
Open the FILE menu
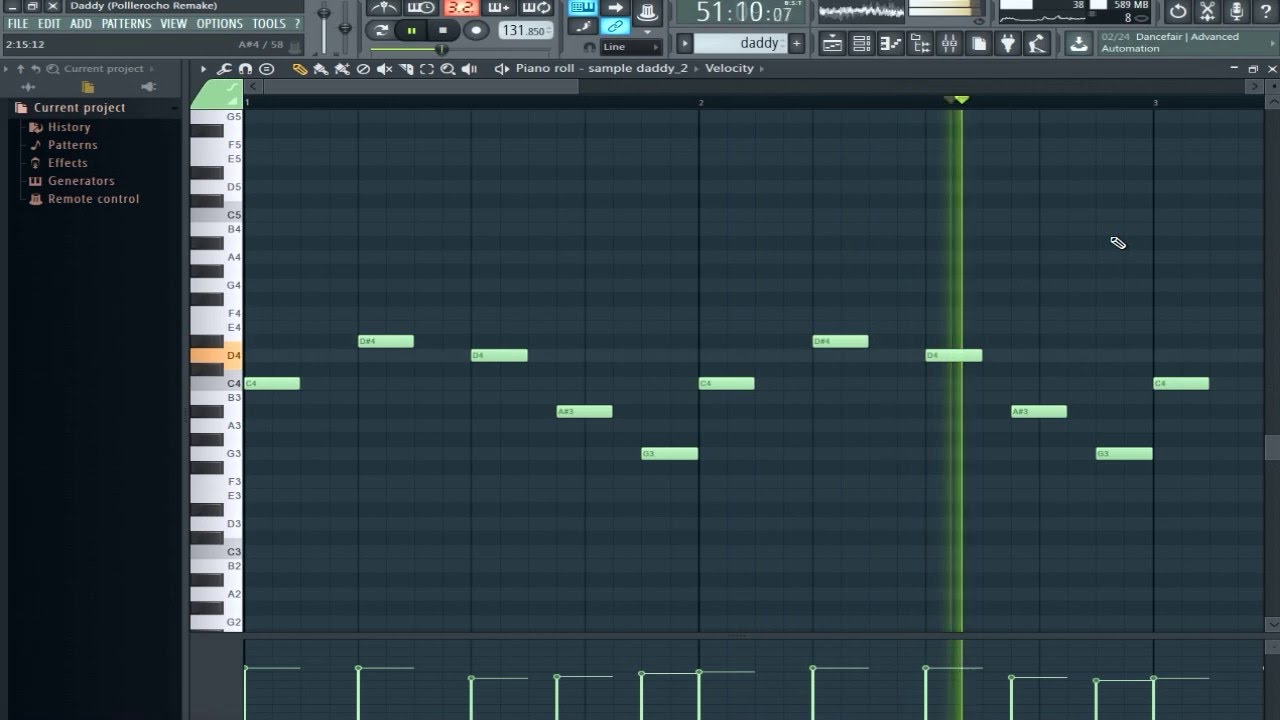(x=18, y=24)
